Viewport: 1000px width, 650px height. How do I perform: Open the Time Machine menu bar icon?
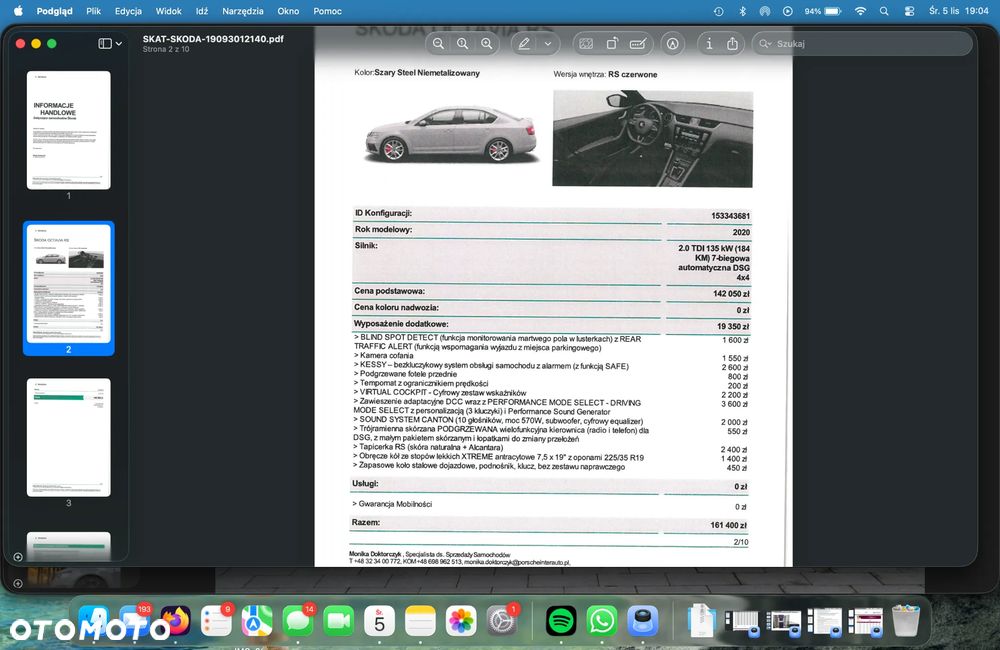pos(719,11)
